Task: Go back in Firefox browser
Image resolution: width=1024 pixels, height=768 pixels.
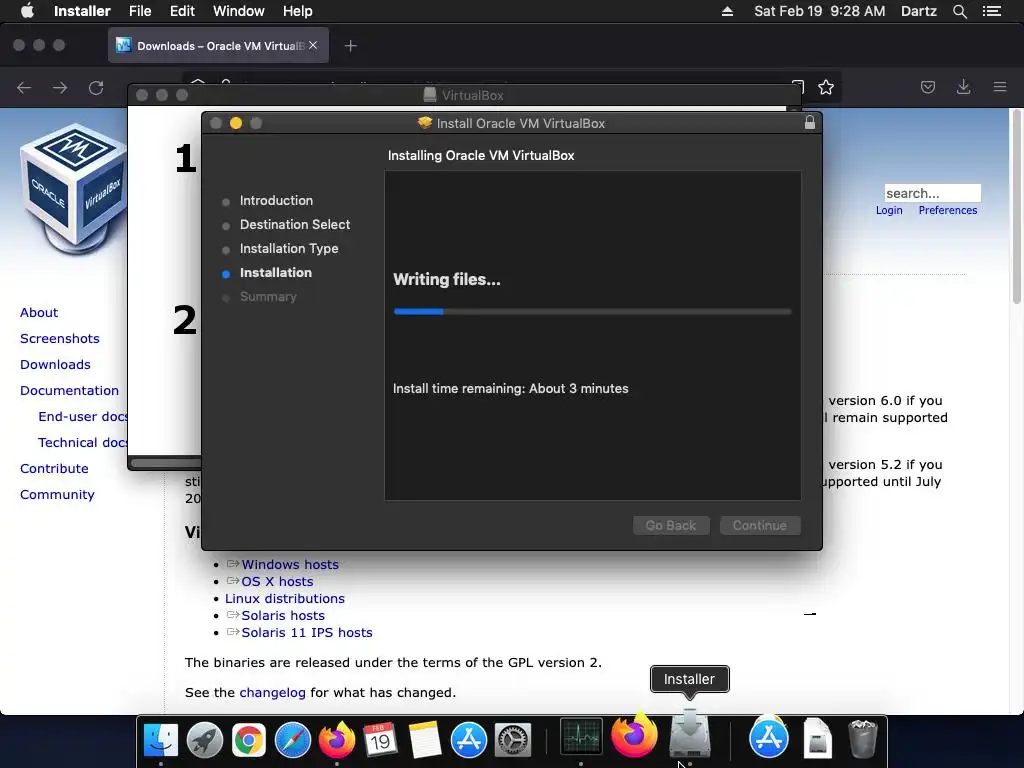Action: [x=24, y=88]
